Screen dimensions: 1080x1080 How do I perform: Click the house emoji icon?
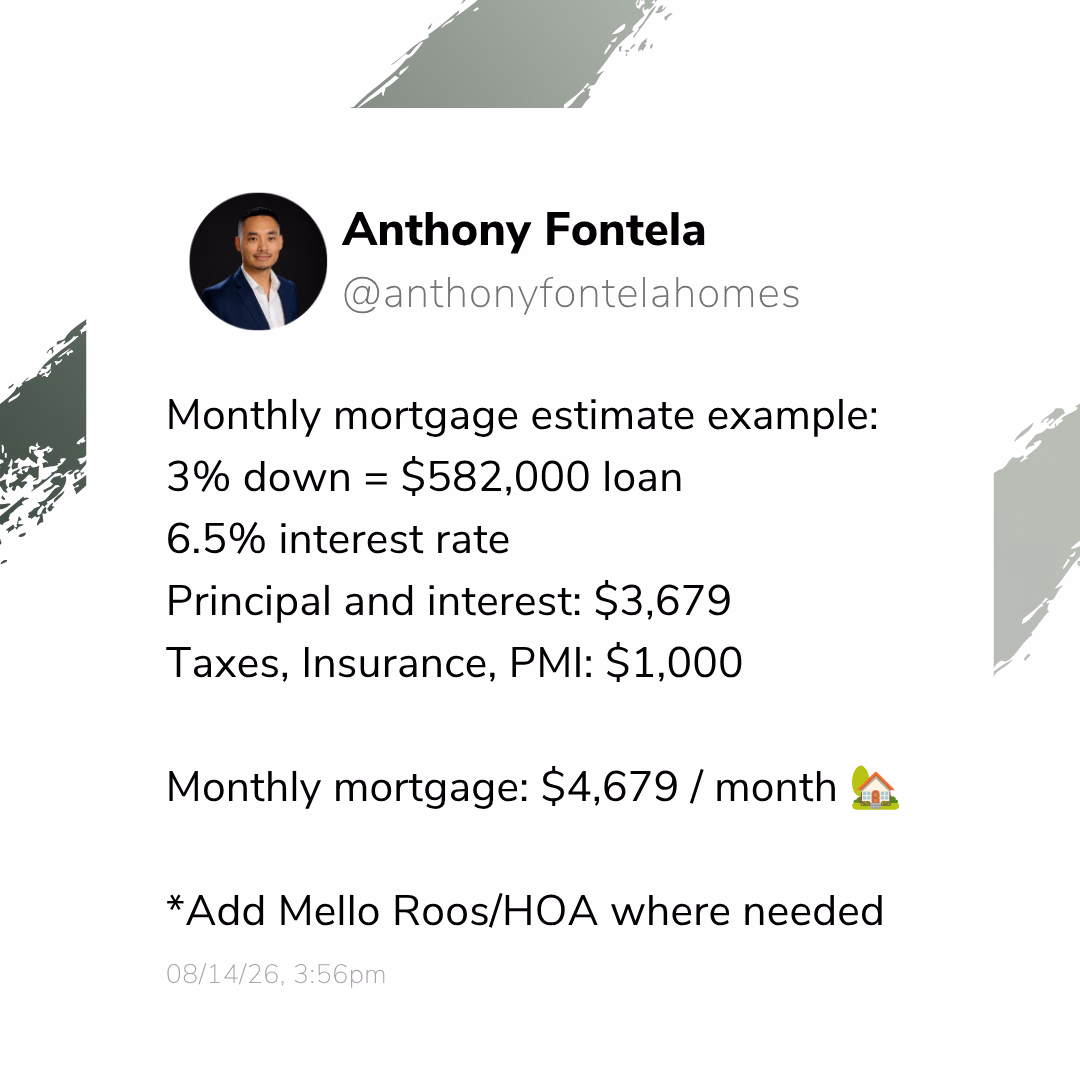pos(875,787)
